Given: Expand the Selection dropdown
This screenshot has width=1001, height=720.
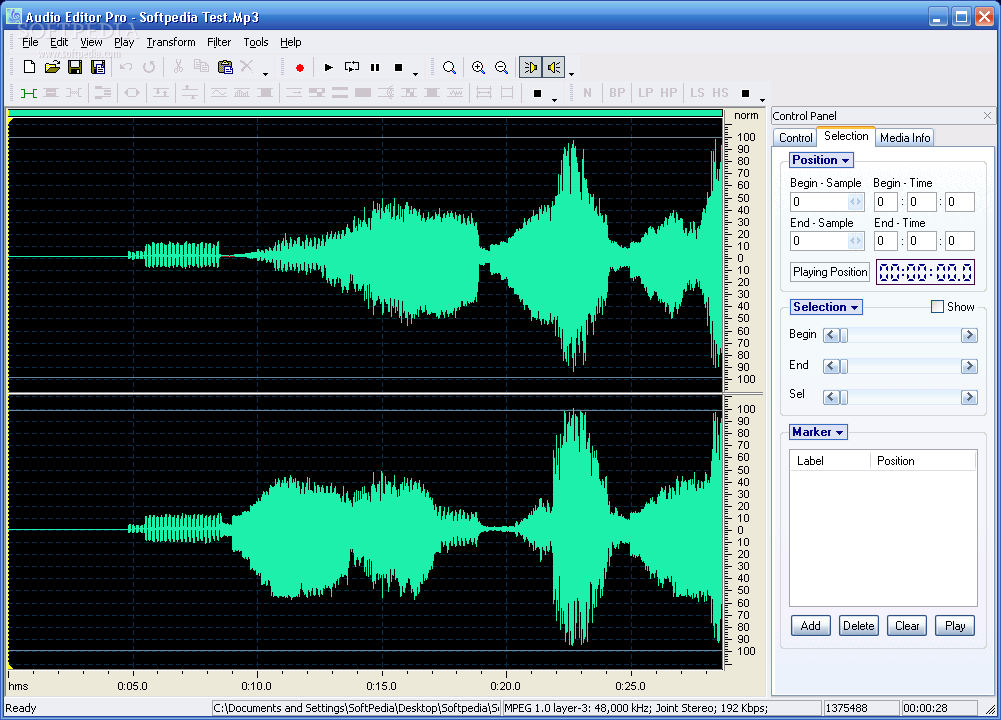Looking at the screenshot, I should click(826, 306).
